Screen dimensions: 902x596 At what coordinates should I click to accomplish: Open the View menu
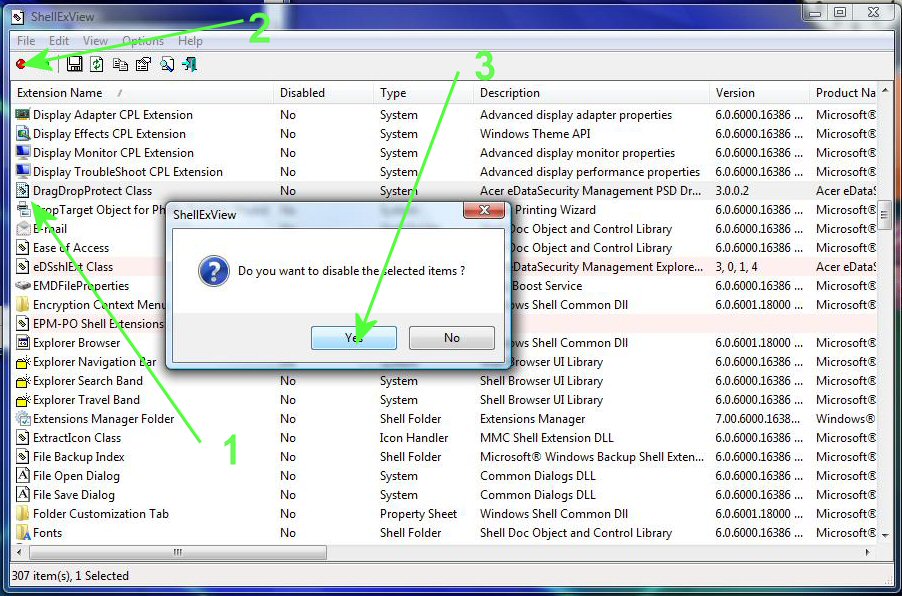point(95,41)
